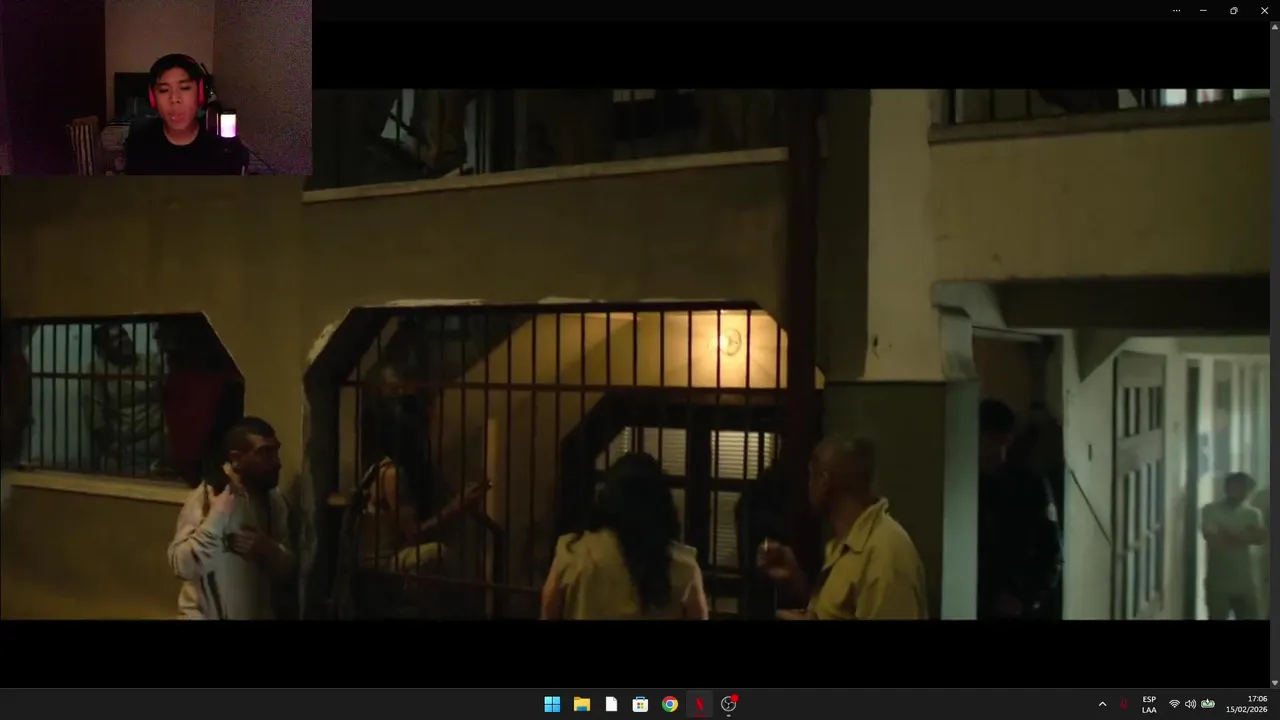Screen dimensions: 1280x720
Task: Minimize the video player window
Action: click(x=1203, y=10)
